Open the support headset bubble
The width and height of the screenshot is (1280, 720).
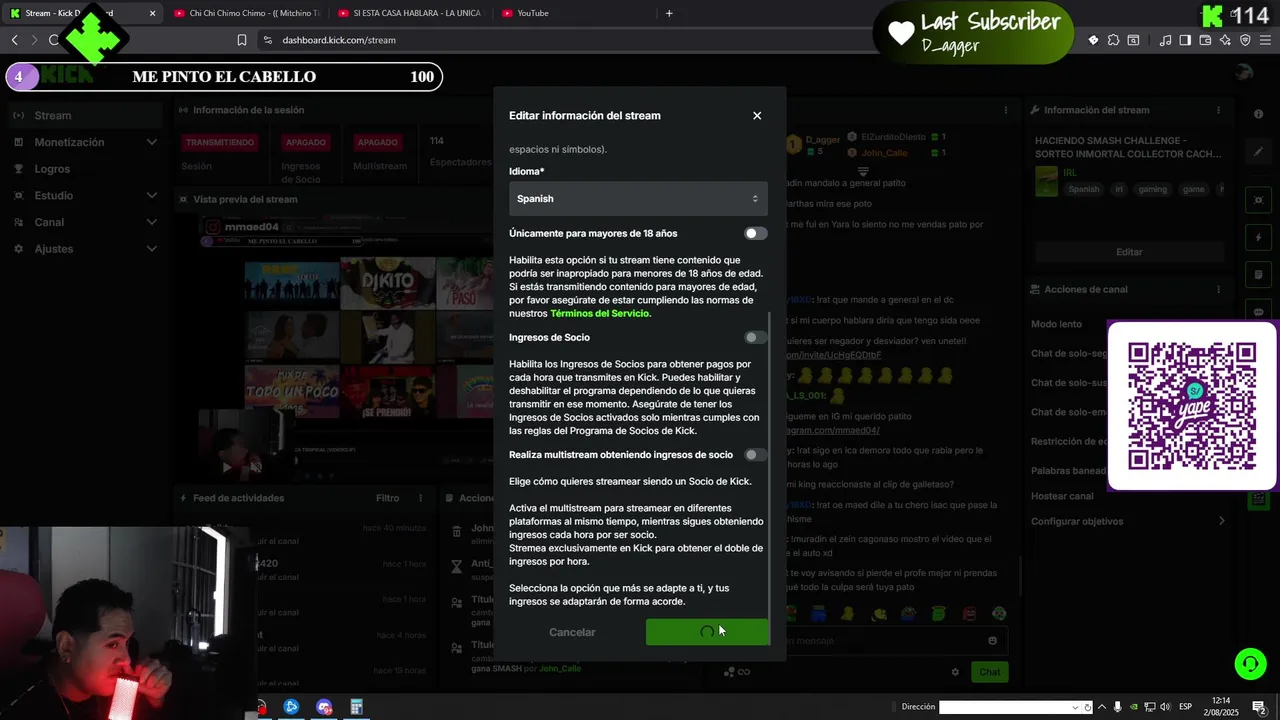(x=1249, y=663)
